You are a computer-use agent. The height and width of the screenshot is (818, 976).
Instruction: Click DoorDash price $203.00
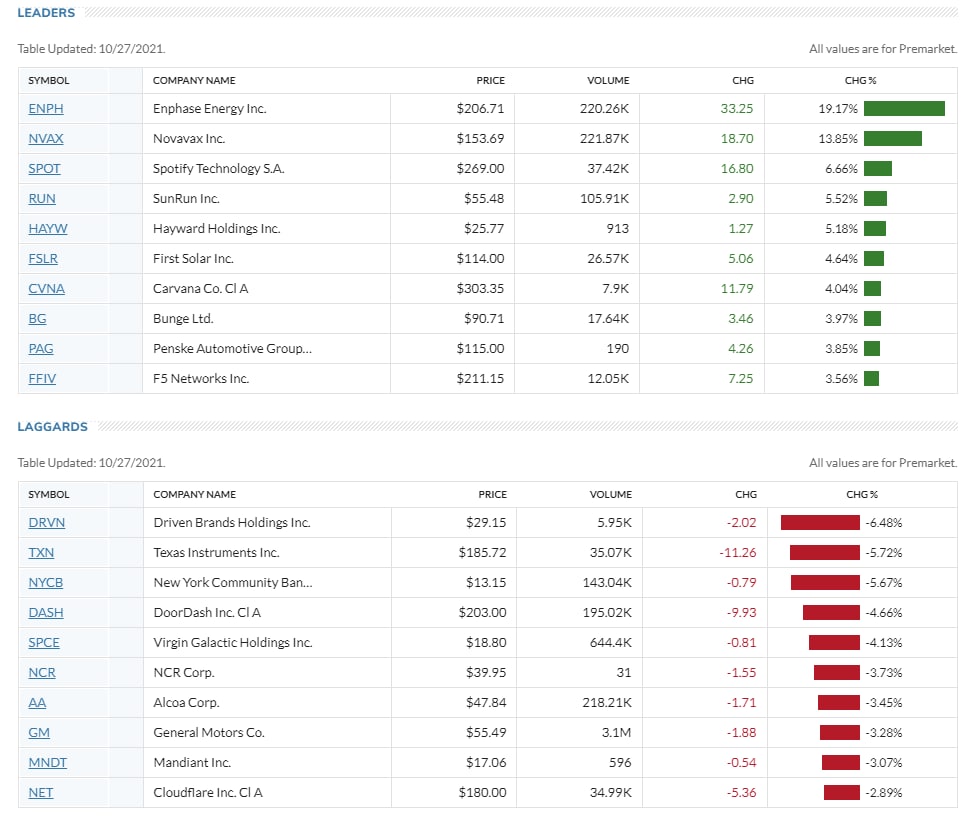click(482, 612)
